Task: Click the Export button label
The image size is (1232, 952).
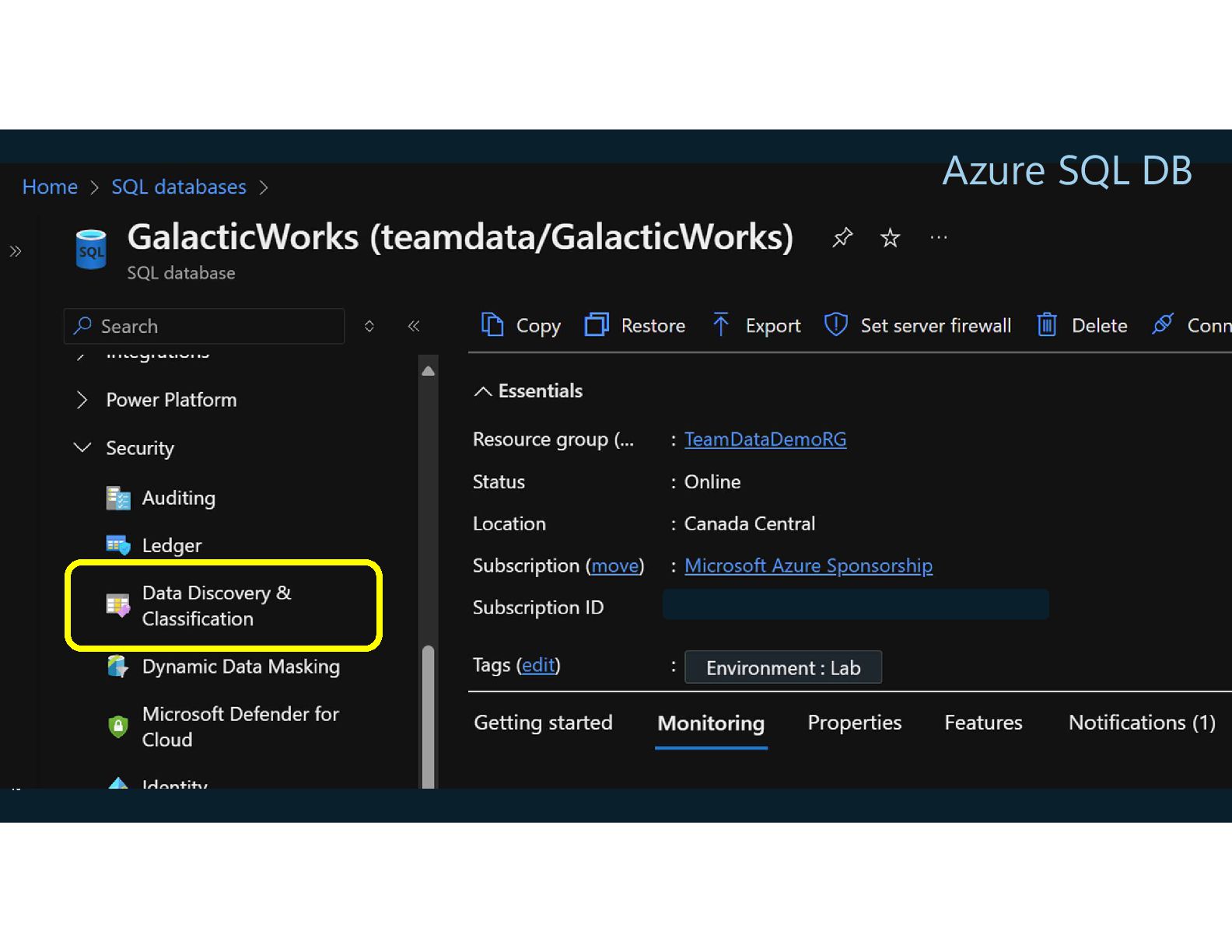Action: 773,326
